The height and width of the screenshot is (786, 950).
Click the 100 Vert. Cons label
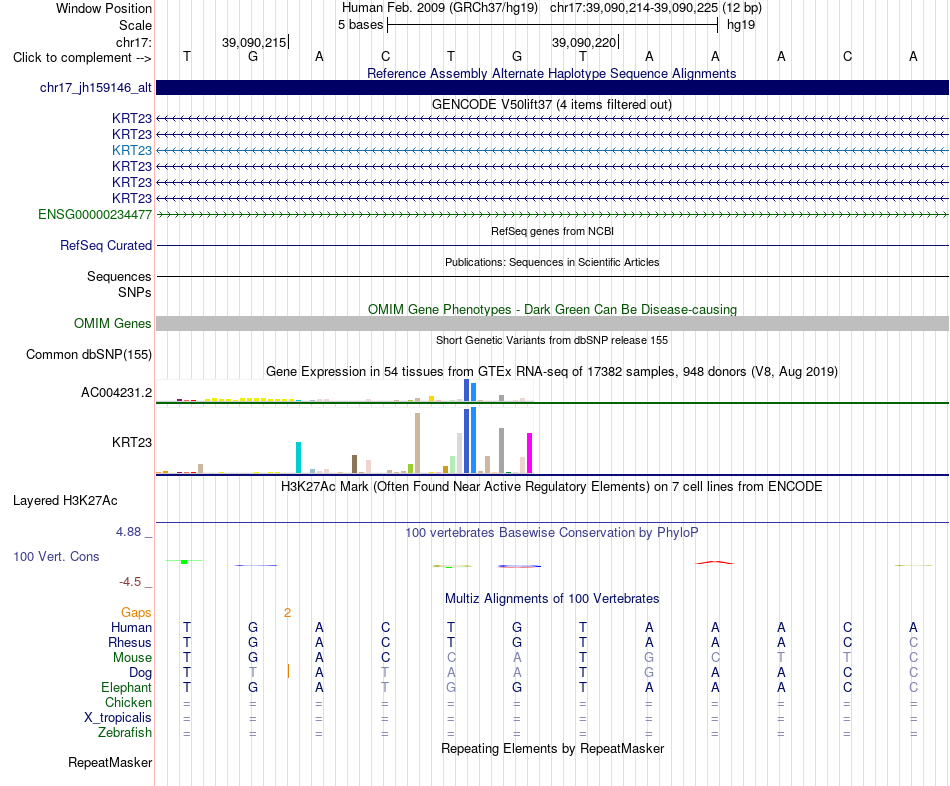click(x=56, y=556)
